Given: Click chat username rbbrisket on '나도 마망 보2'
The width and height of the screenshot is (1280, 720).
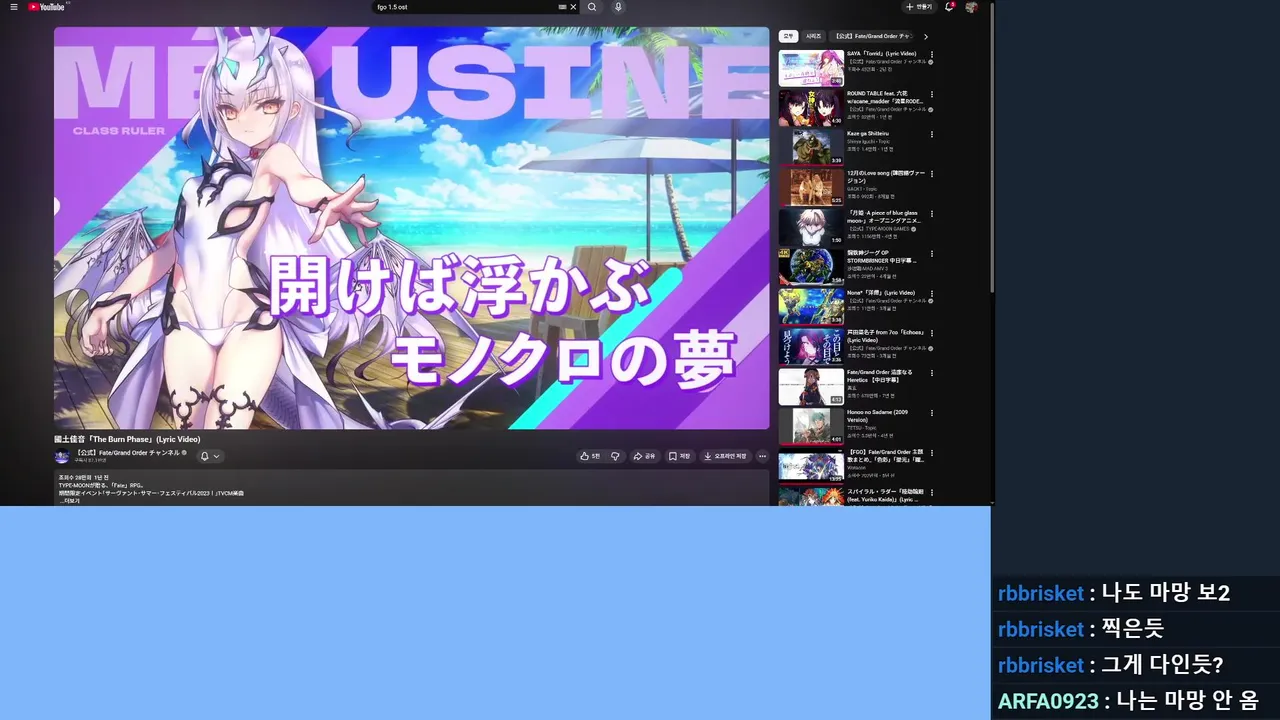Looking at the screenshot, I should click(1041, 593).
